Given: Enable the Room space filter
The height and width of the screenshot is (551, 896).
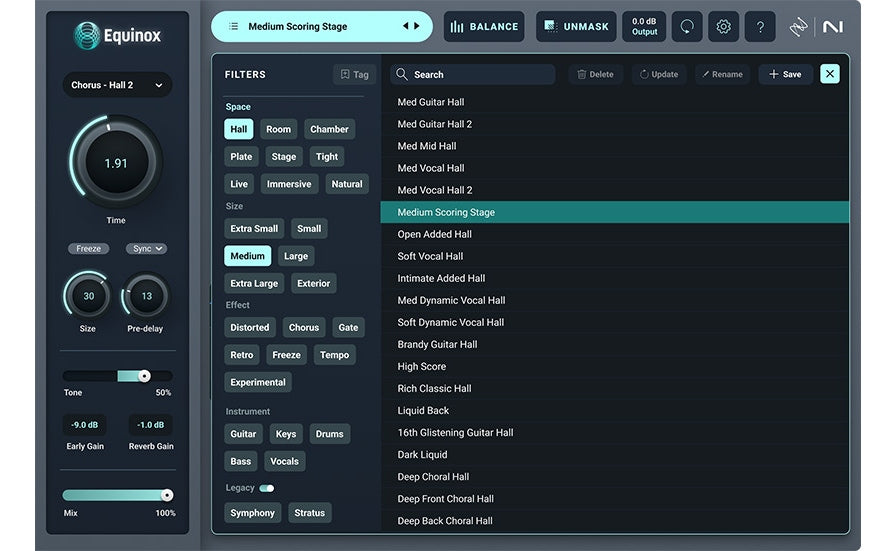Looking at the screenshot, I should click(x=278, y=129).
